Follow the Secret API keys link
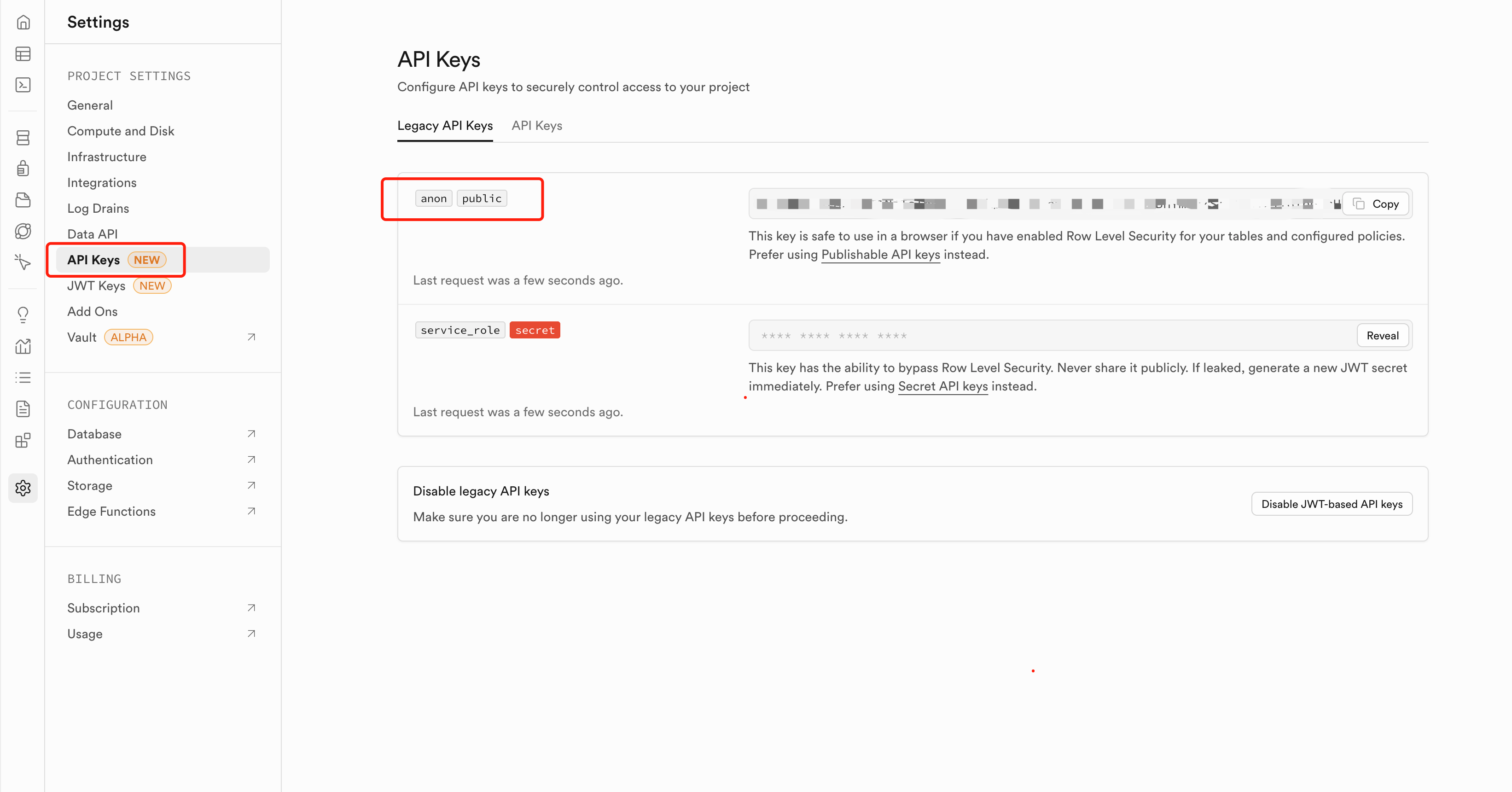1512x792 pixels. coord(942,386)
